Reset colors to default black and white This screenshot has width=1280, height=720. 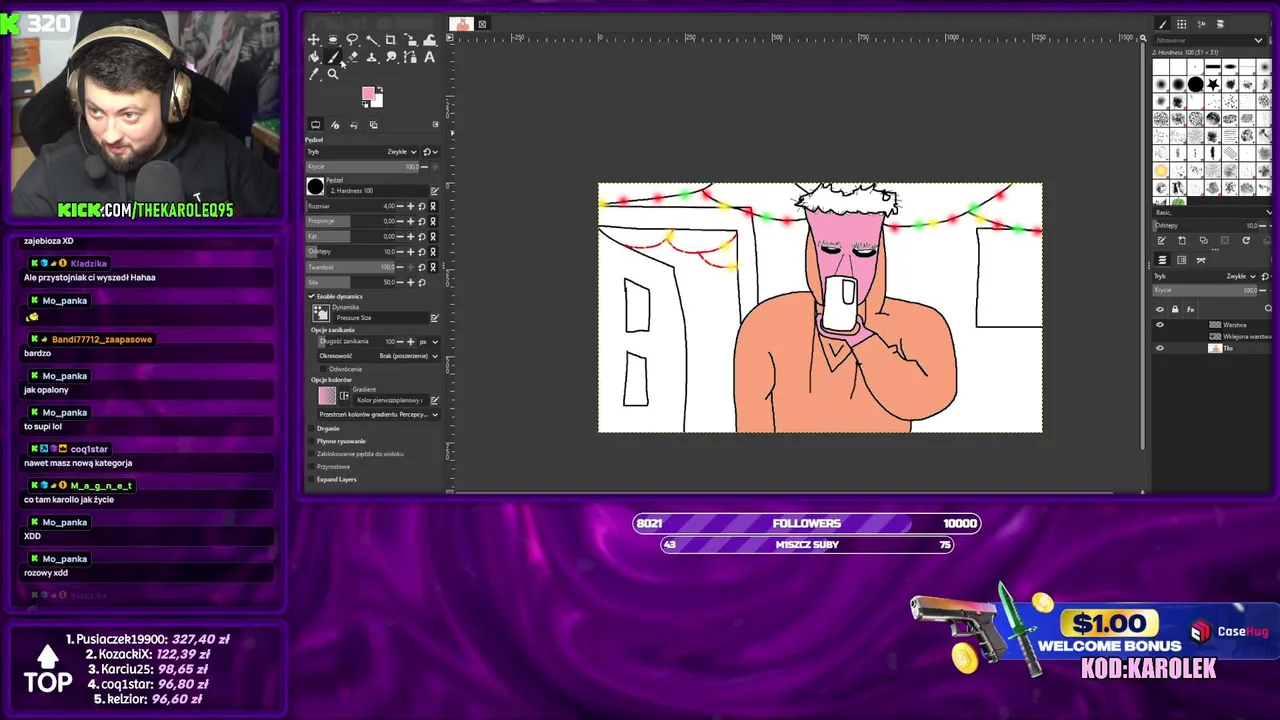(365, 103)
